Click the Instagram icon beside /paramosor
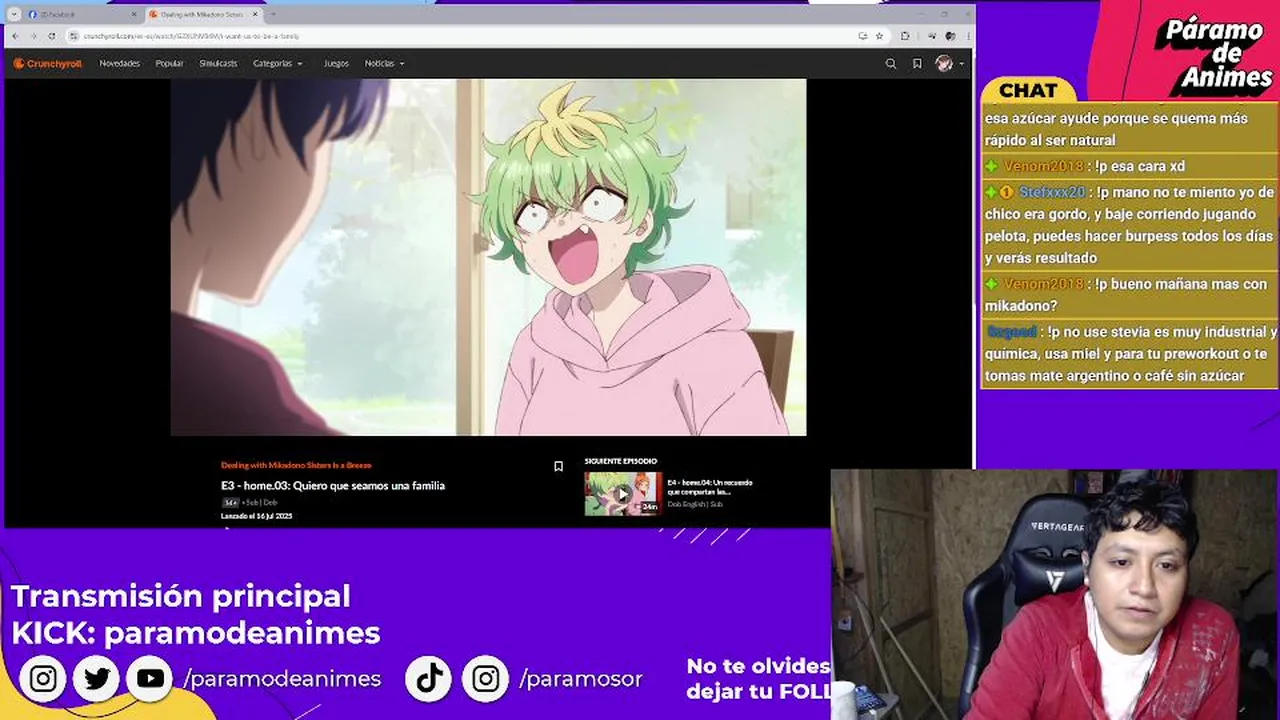The height and width of the screenshot is (720, 1280). [x=486, y=679]
